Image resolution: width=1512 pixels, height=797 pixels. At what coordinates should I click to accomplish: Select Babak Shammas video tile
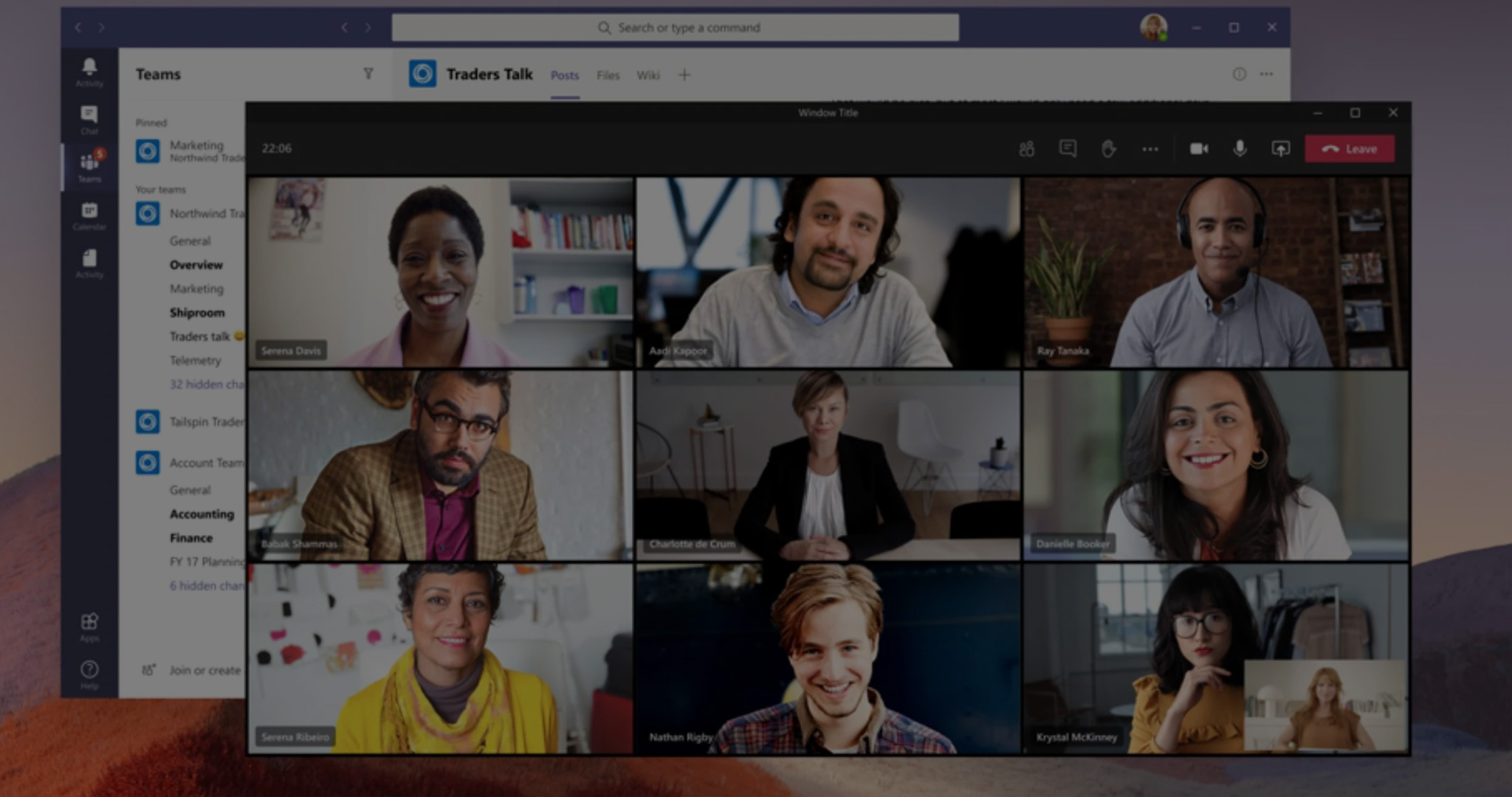pos(441,465)
